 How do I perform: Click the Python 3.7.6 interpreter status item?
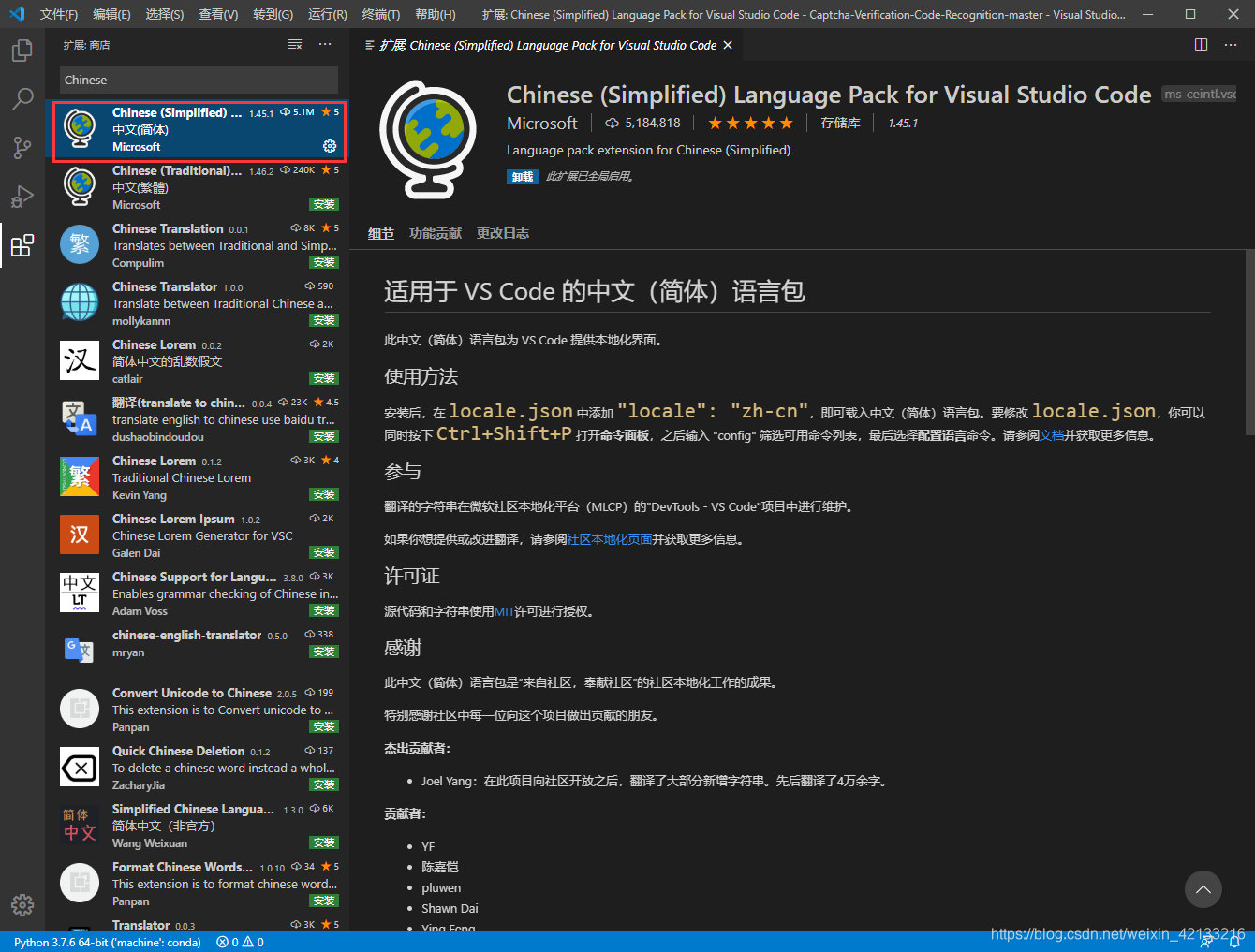tap(108, 943)
